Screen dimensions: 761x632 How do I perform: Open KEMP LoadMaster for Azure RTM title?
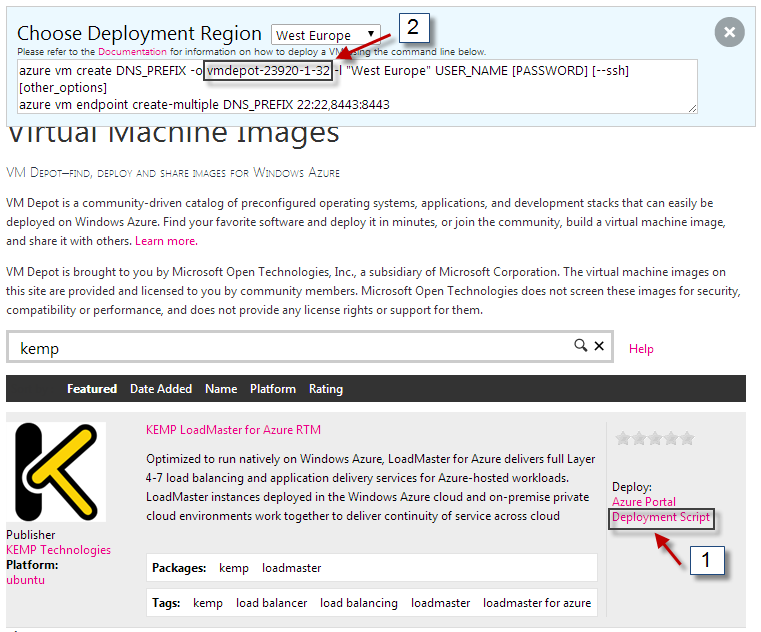(233, 429)
